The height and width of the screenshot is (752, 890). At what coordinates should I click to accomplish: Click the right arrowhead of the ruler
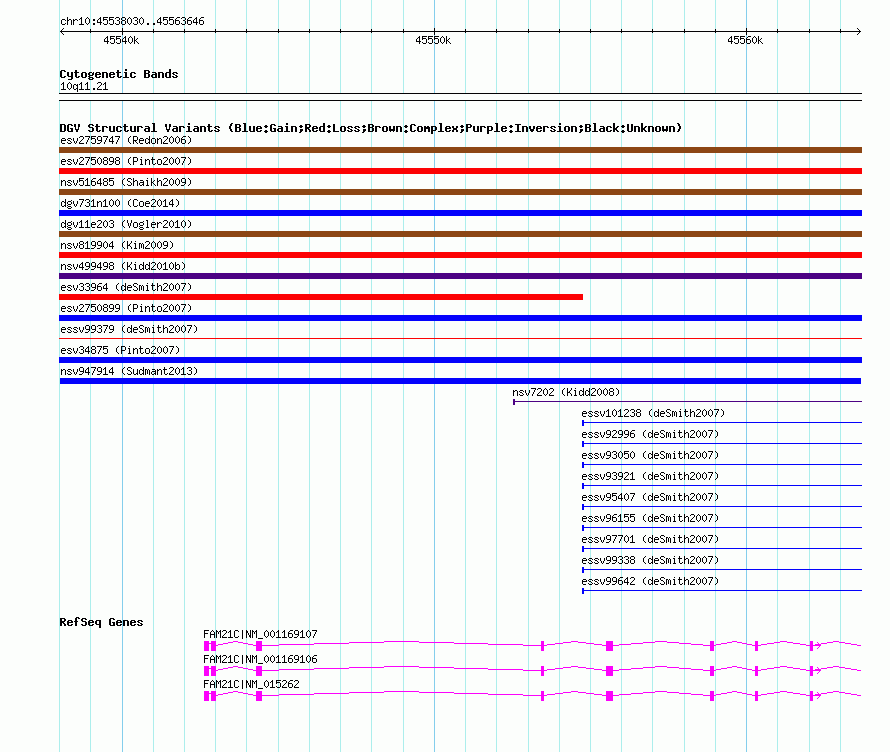(x=858, y=31)
